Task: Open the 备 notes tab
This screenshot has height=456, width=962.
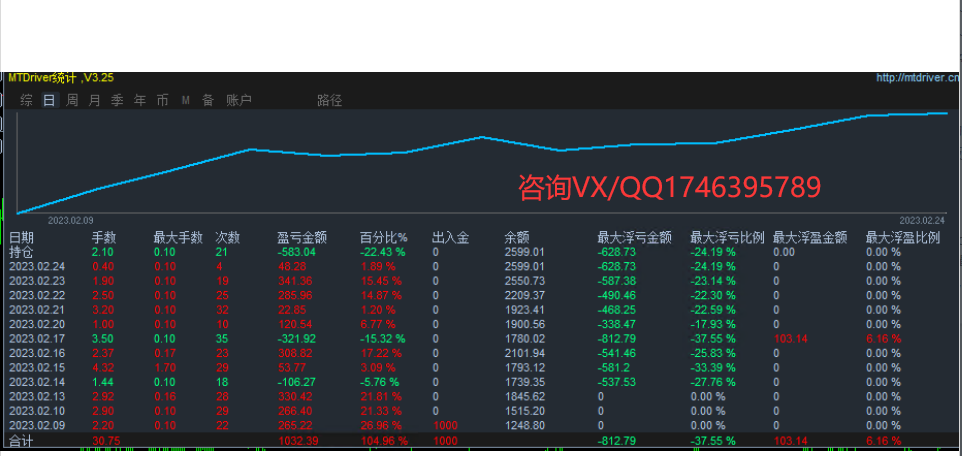Action: pyautogui.click(x=208, y=101)
